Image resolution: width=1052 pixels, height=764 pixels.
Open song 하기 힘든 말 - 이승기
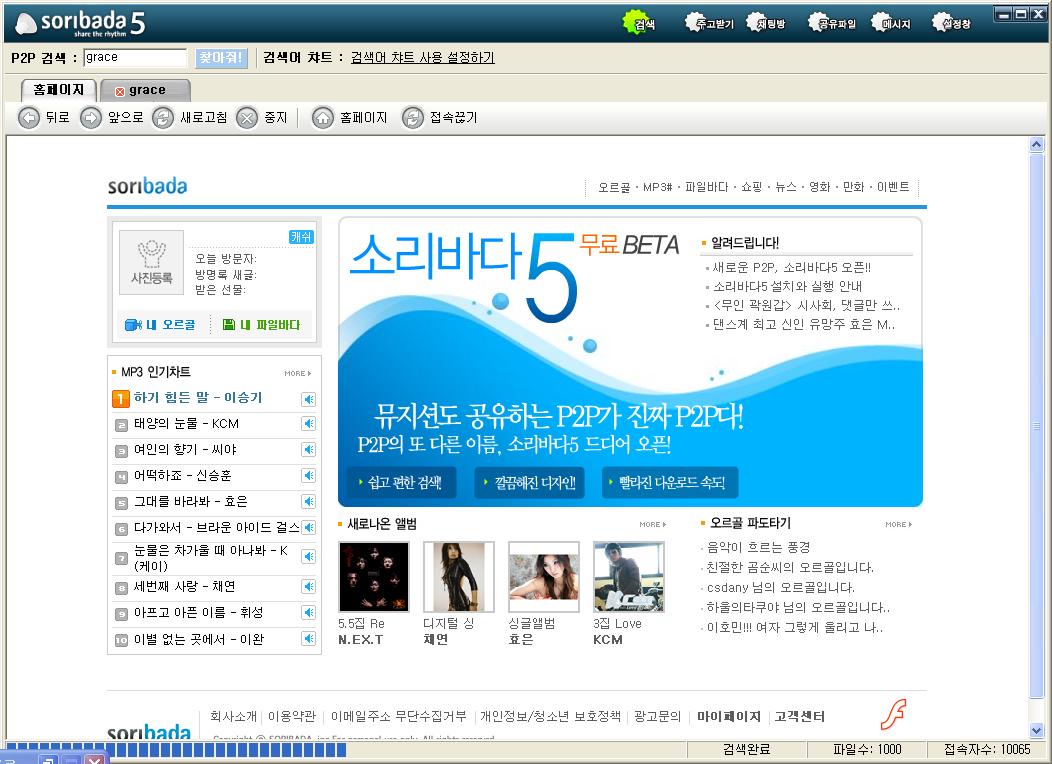click(x=198, y=398)
